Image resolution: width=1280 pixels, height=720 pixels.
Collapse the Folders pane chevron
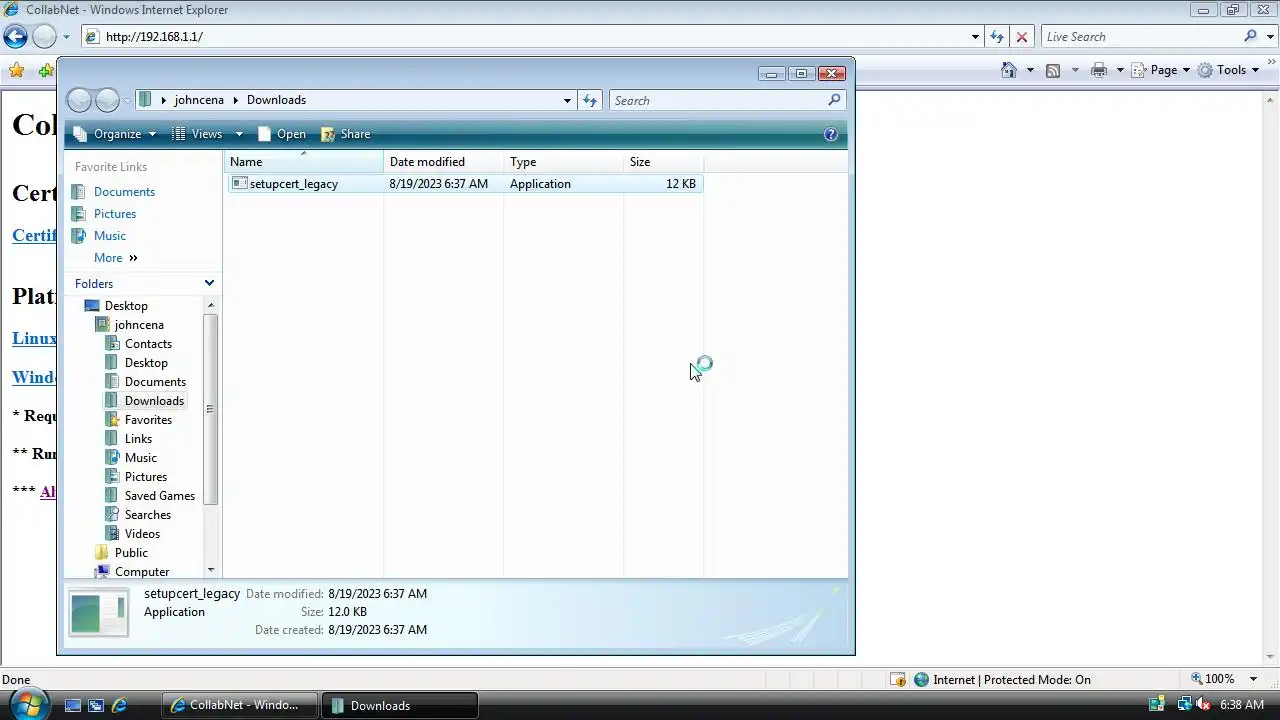click(x=209, y=283)
